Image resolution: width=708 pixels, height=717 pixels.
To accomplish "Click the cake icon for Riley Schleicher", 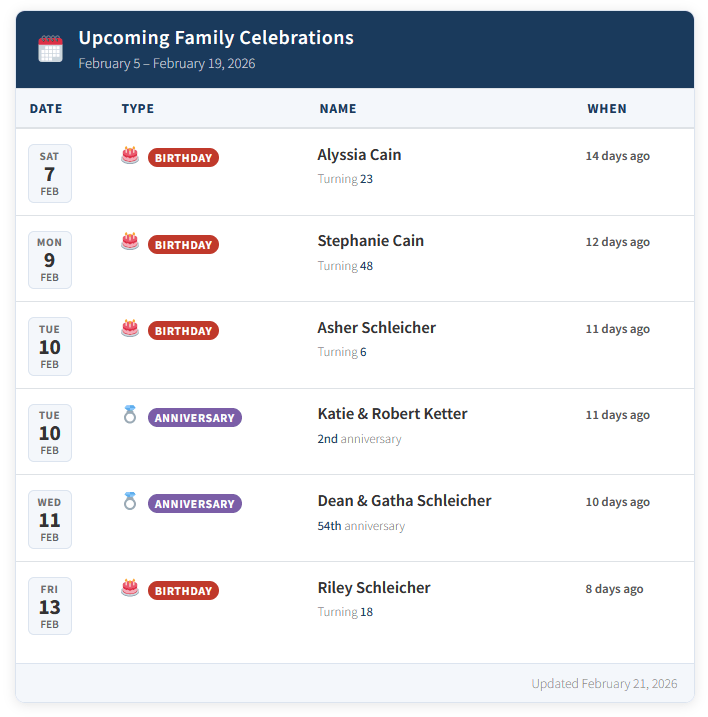I will pos(130,588).
